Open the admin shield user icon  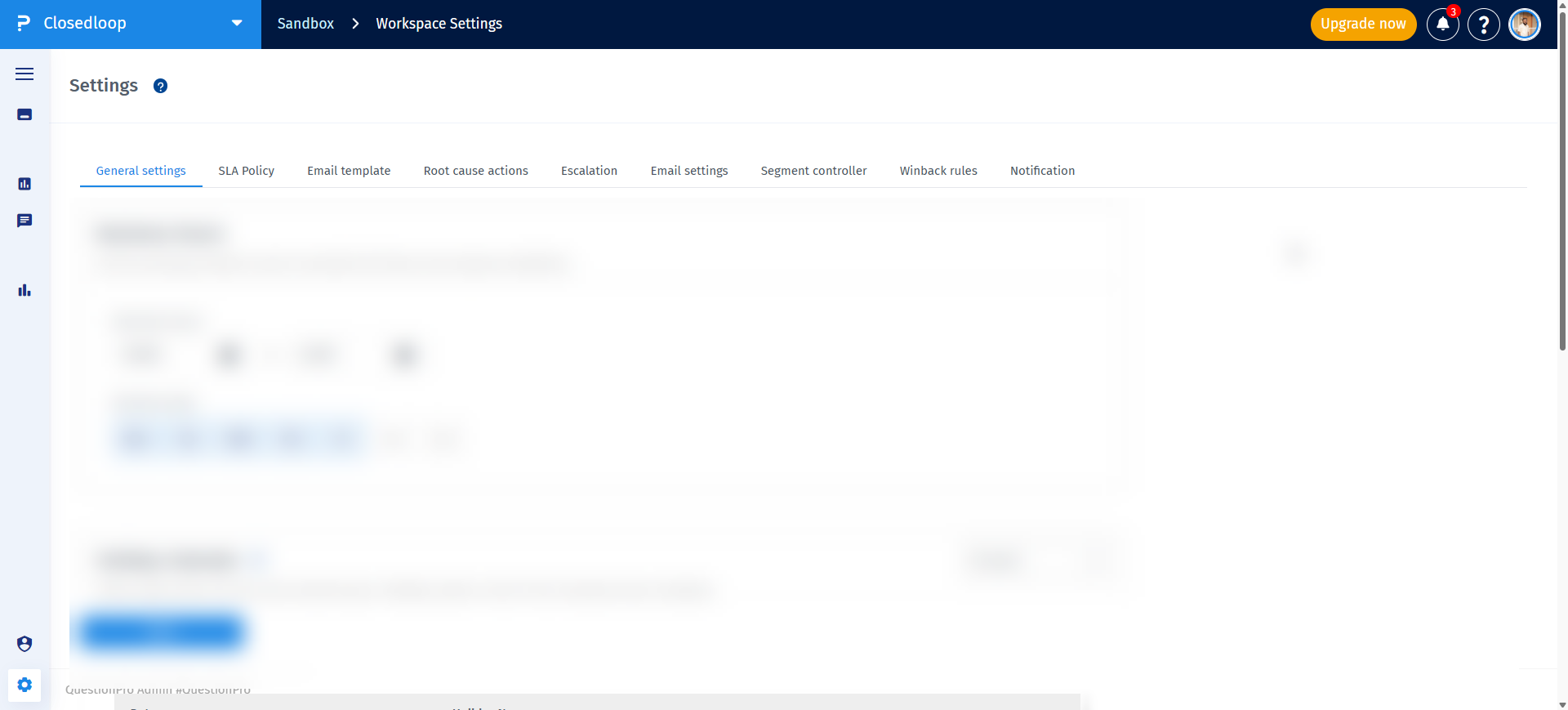pyautogui.click(x=24, y=644)
